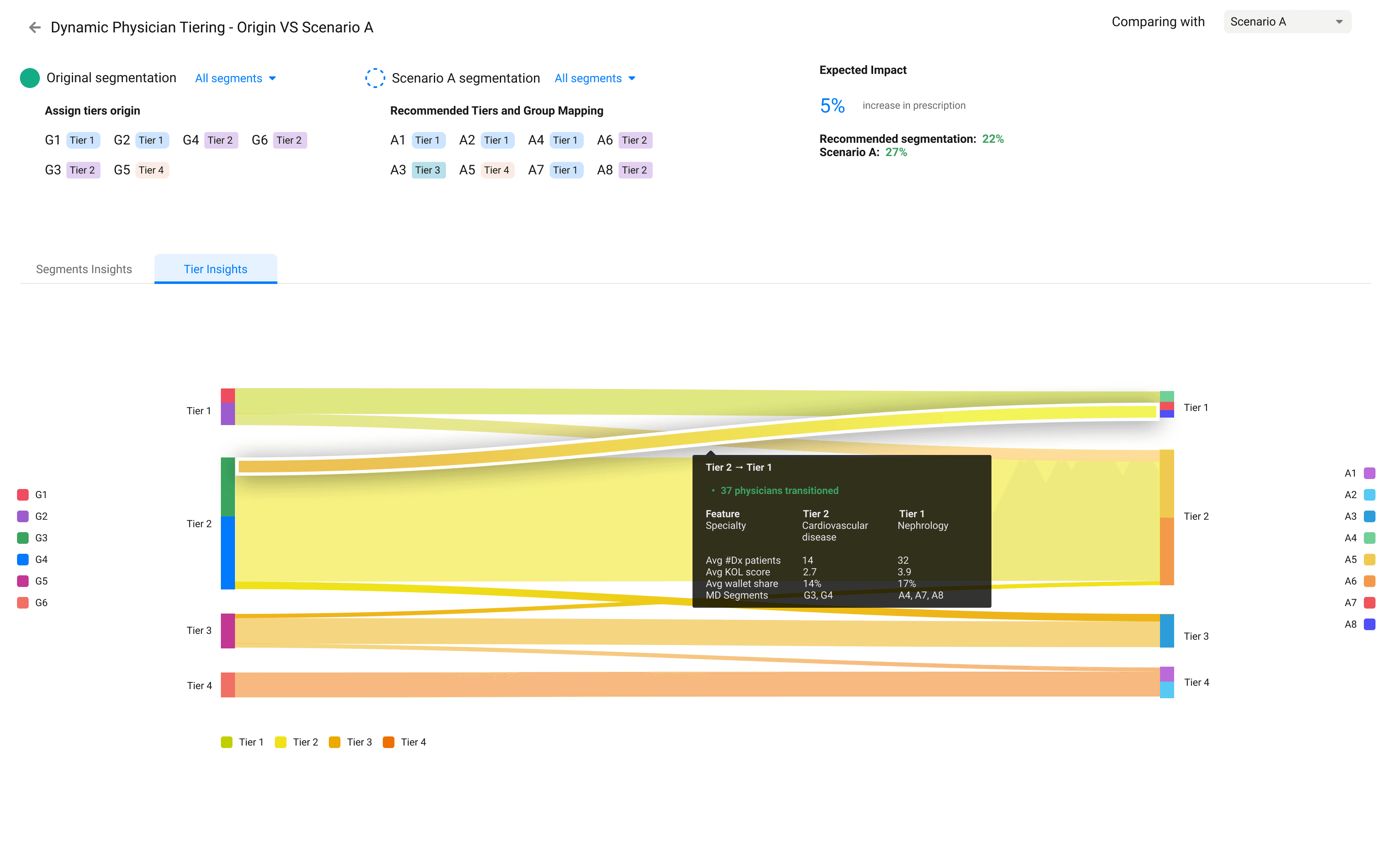Expand Scenario A All segments dropdown

pyautogui.click(x=595, y=78)
